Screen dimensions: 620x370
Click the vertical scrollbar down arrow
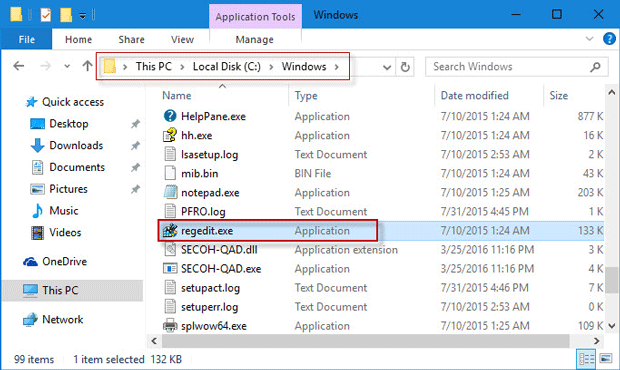pyautogui.click(x=612, y=326)
